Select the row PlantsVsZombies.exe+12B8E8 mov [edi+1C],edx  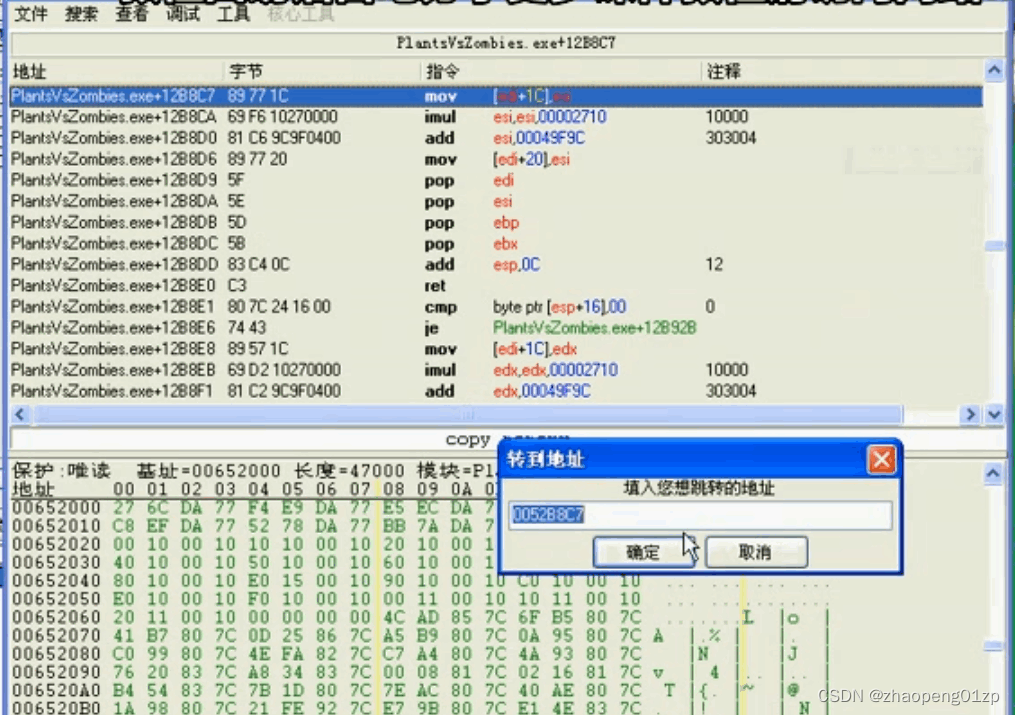click(496, 349)
